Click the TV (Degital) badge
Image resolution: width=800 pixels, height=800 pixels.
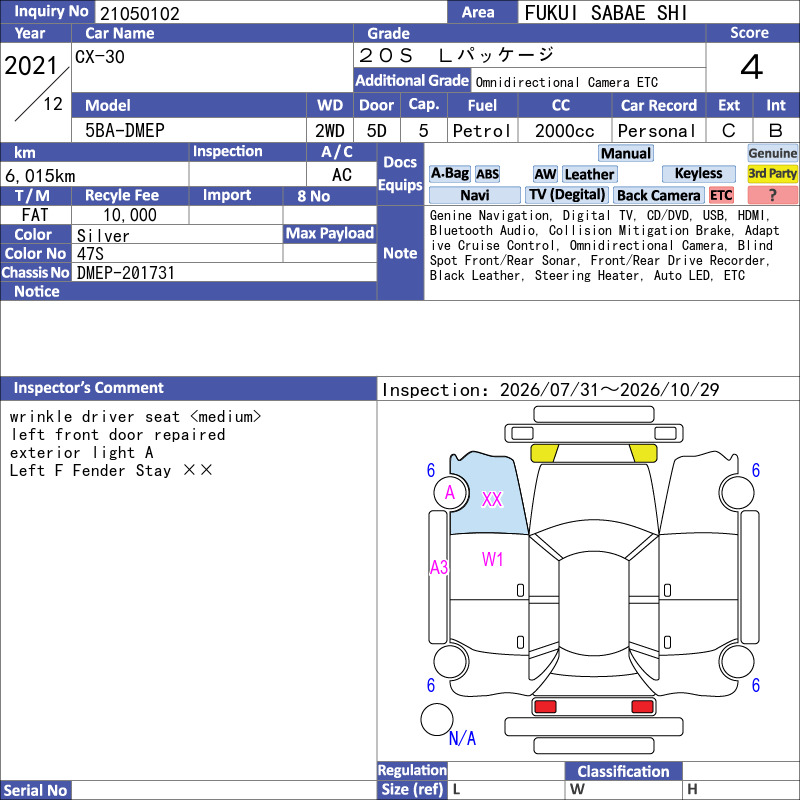click(567, 195)
